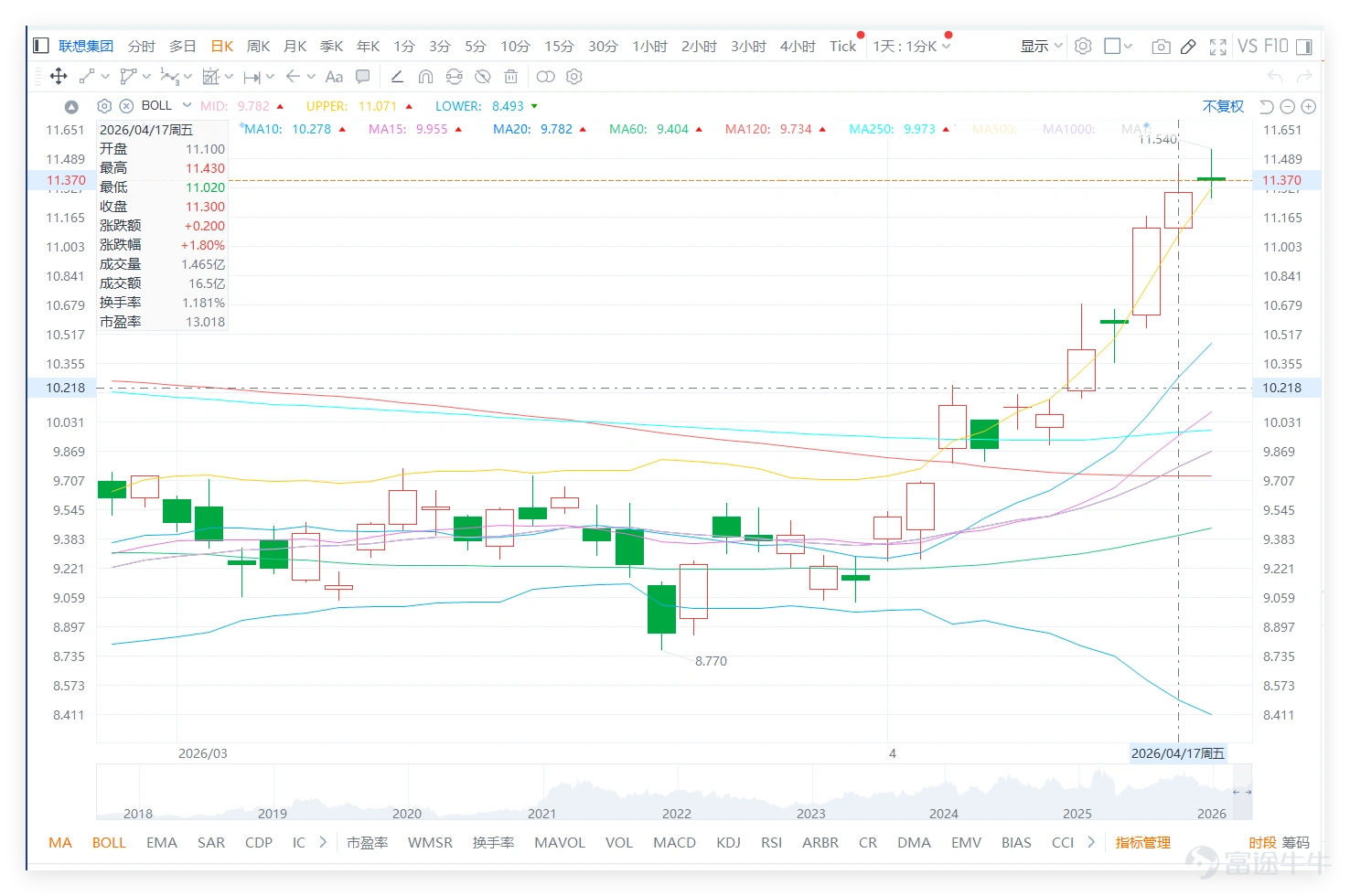Reset chart zoom with rotate icon

point(1267,107)
